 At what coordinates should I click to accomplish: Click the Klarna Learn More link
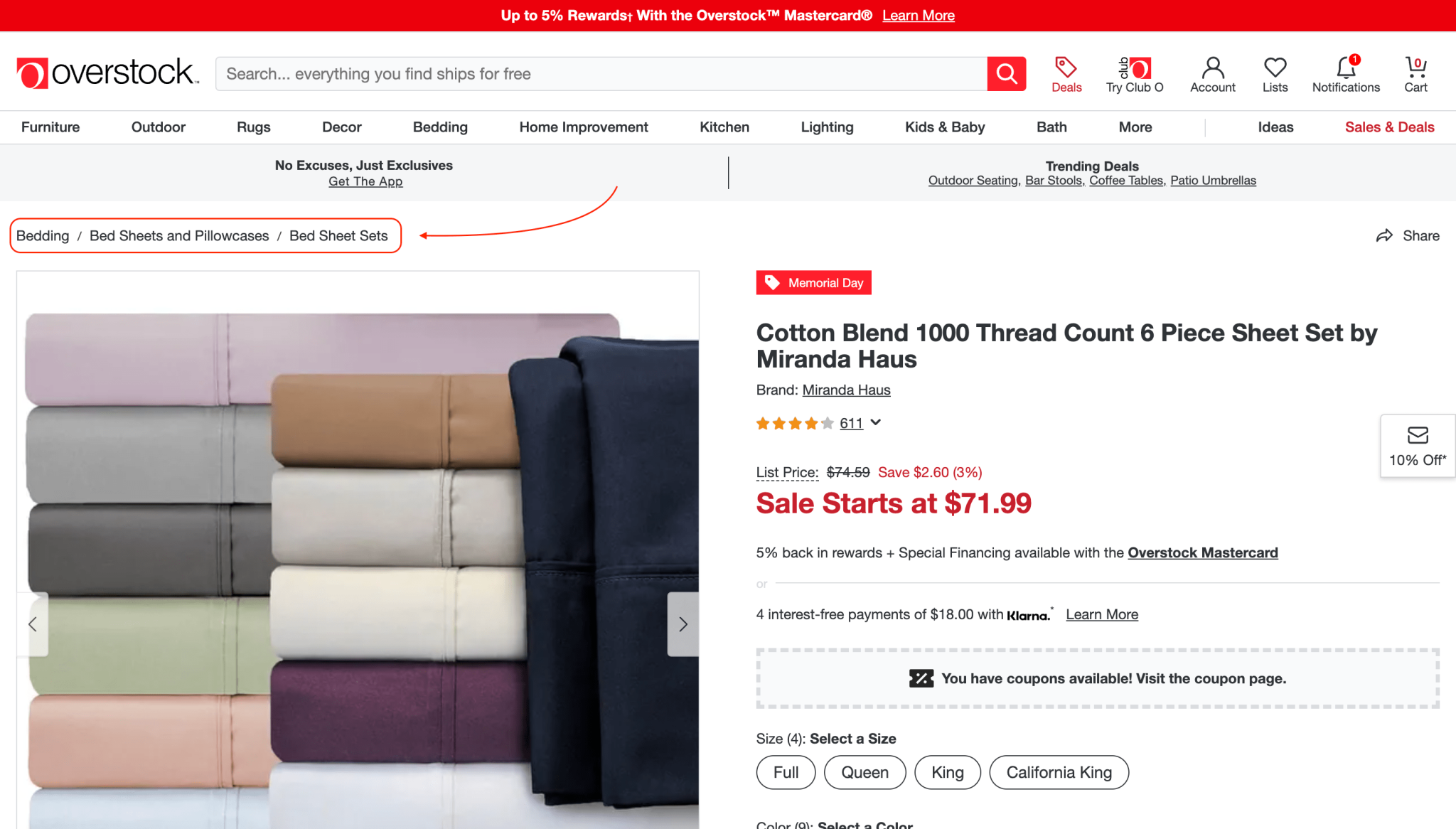(x=1102, y=615)
